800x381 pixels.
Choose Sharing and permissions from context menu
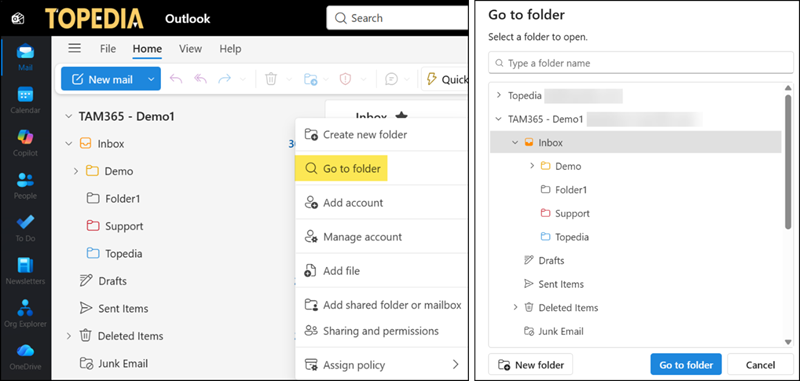click(381, 331)
